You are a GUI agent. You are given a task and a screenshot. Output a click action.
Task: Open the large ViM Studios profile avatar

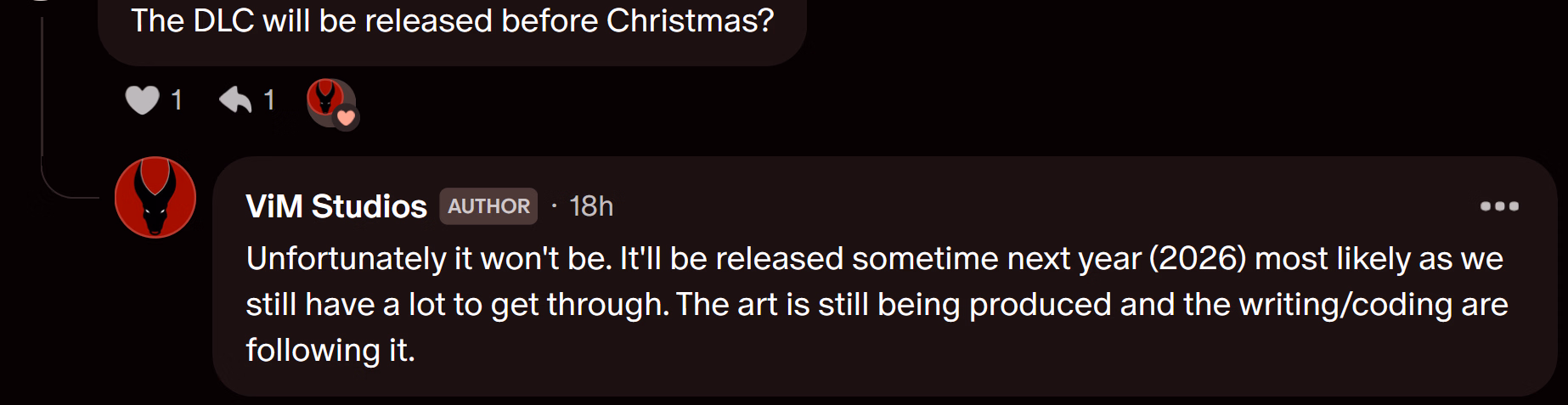[155, 198]
